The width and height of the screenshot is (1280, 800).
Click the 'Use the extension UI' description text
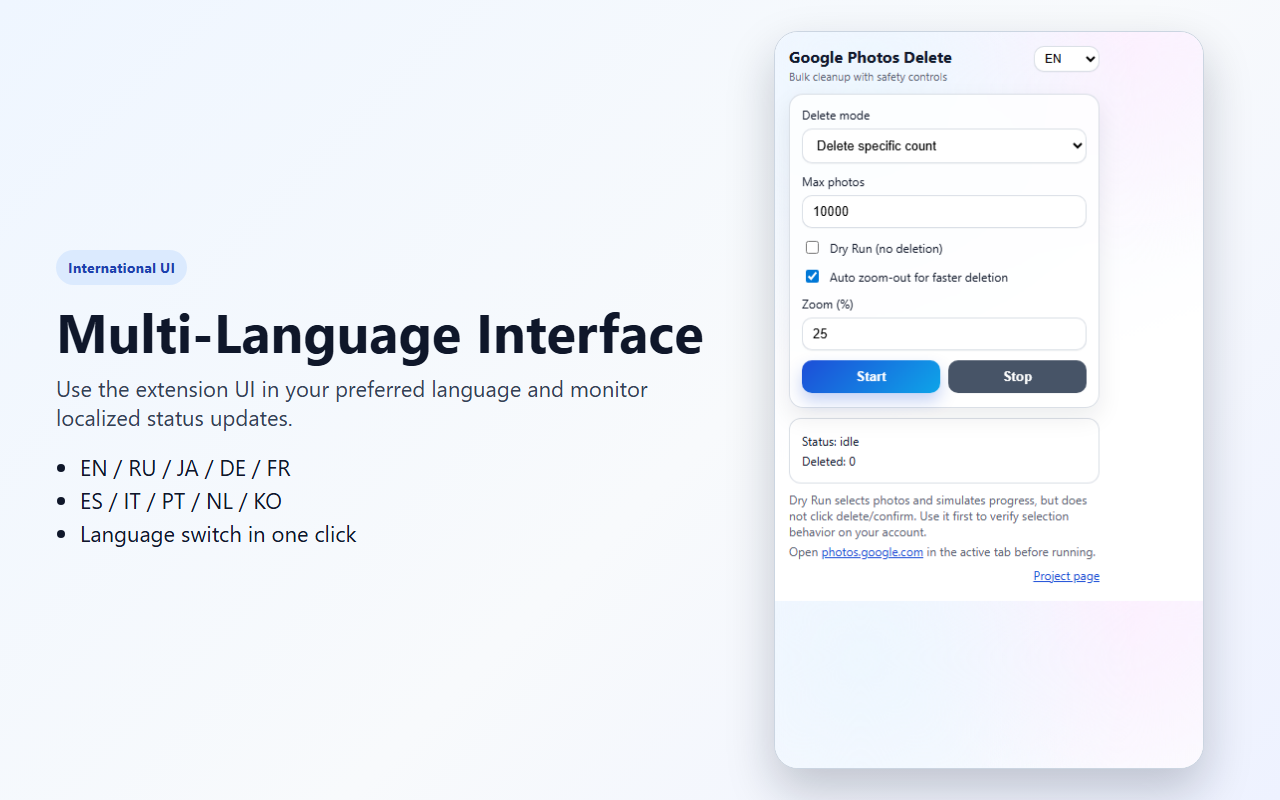pos(352,404)
